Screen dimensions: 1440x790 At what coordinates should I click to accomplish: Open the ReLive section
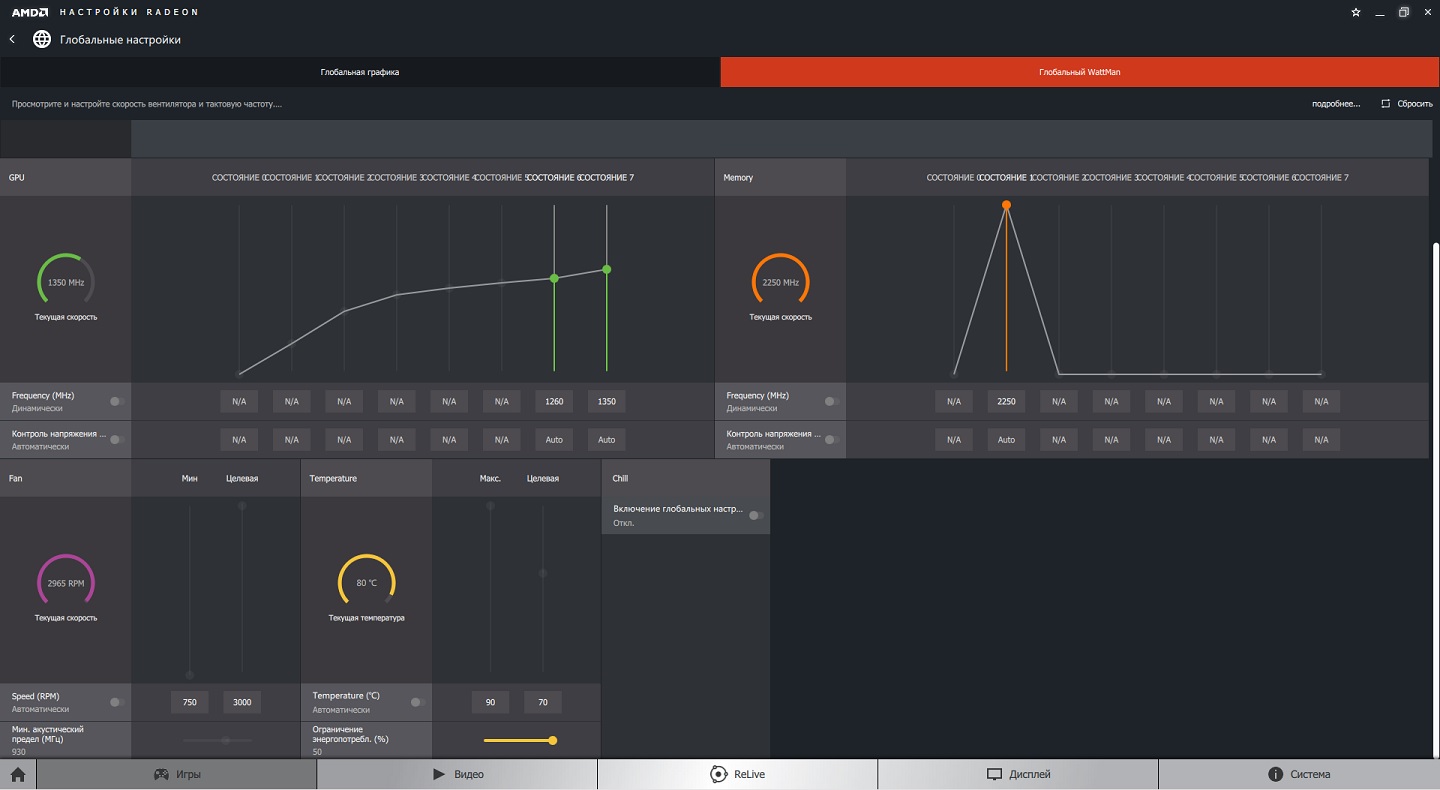point(738,774)
